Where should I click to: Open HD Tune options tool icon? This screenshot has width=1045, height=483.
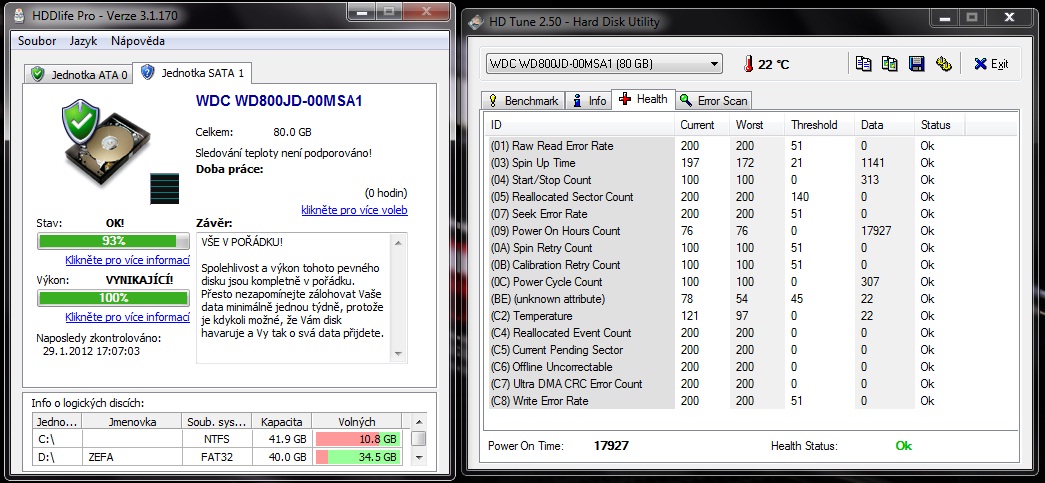pos(944,64)
